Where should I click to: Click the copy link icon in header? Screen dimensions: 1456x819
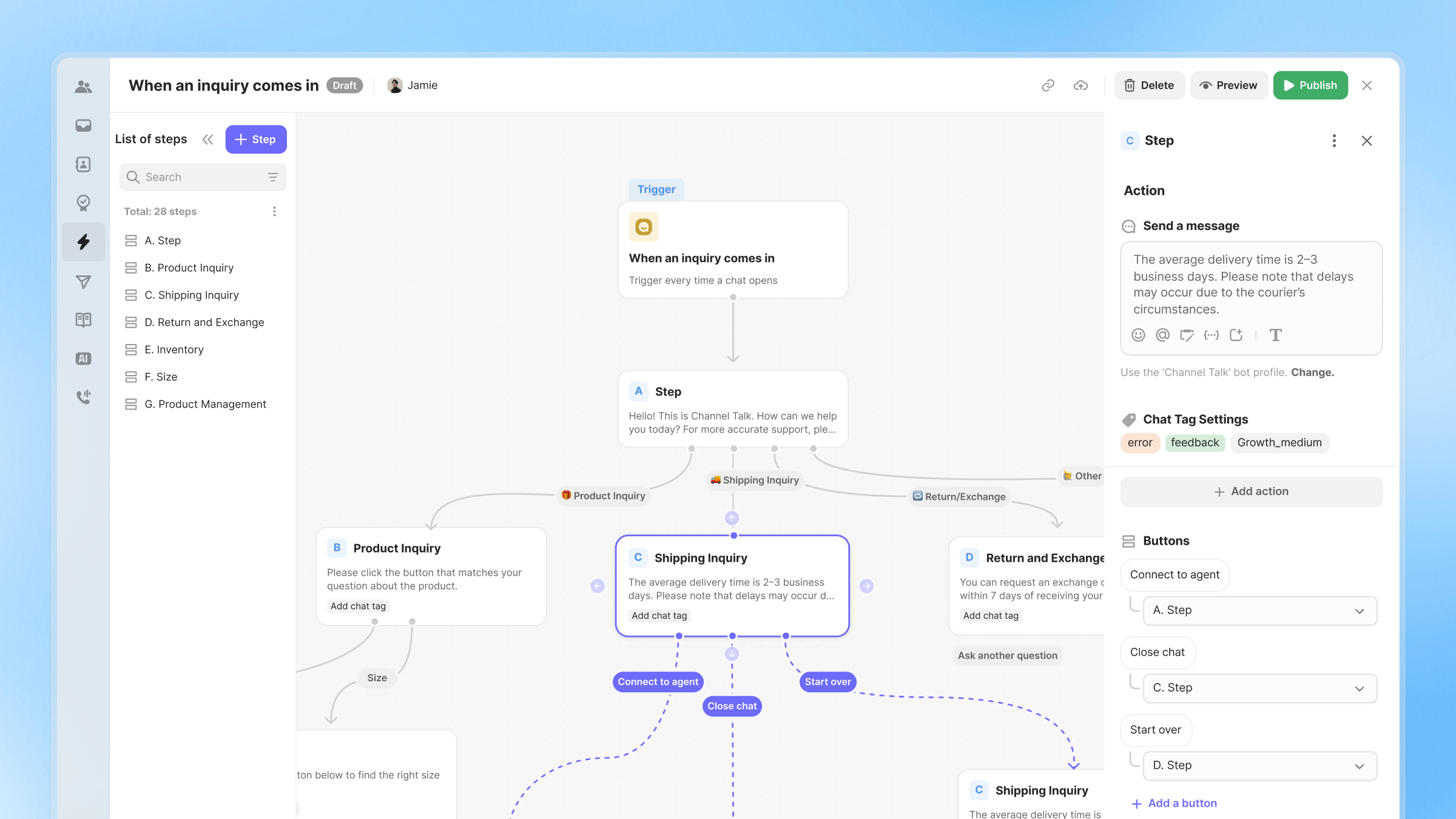1048,86
